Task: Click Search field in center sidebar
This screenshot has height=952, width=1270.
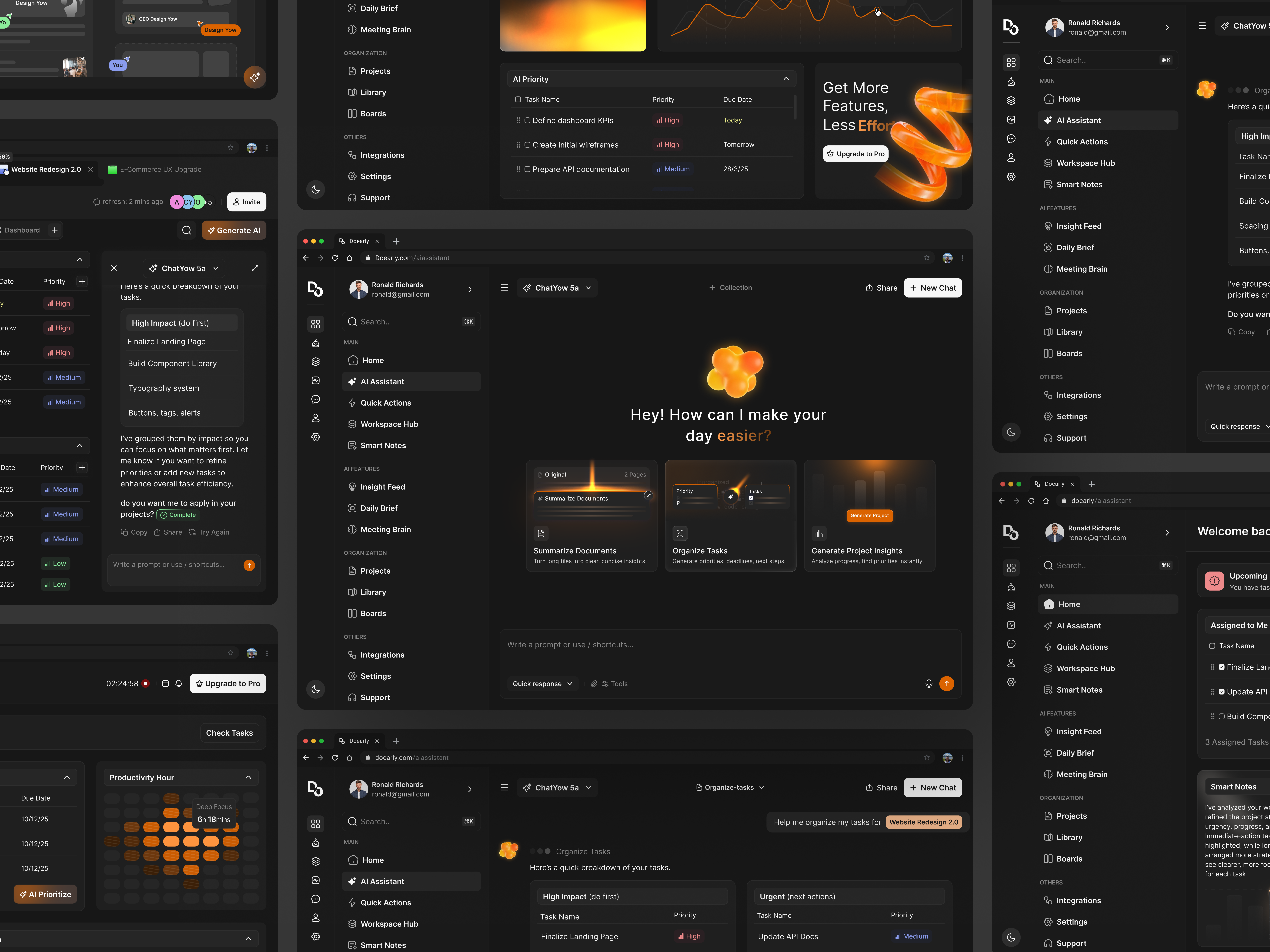Action: pos(411,322)
